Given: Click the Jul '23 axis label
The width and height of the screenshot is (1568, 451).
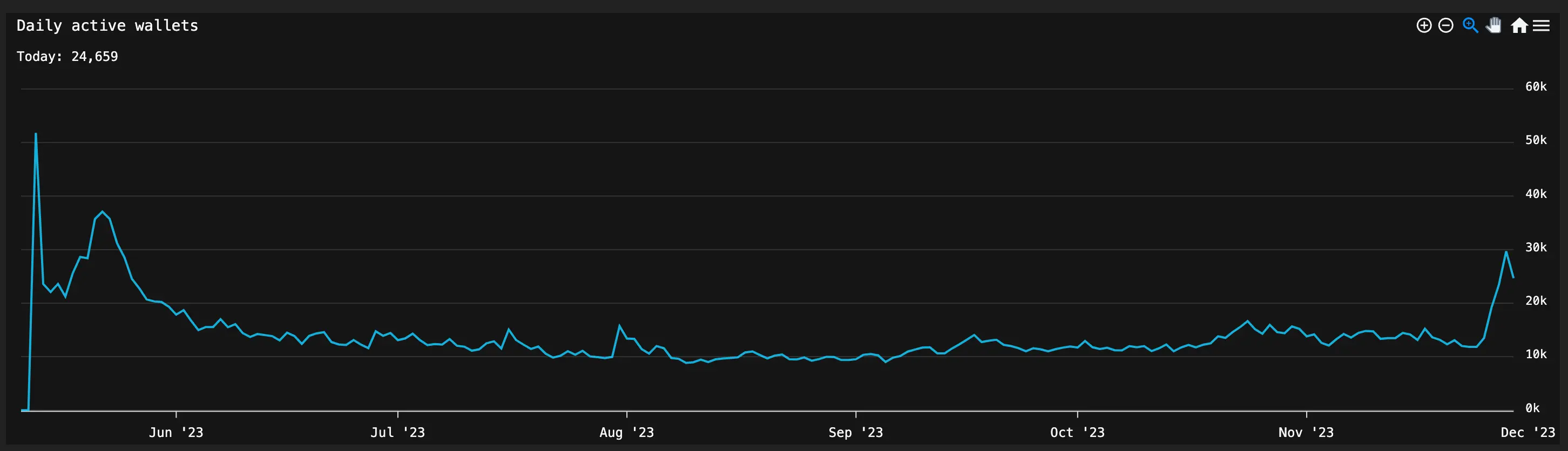Looking at the screenshot, I should (x=397, y=432).
